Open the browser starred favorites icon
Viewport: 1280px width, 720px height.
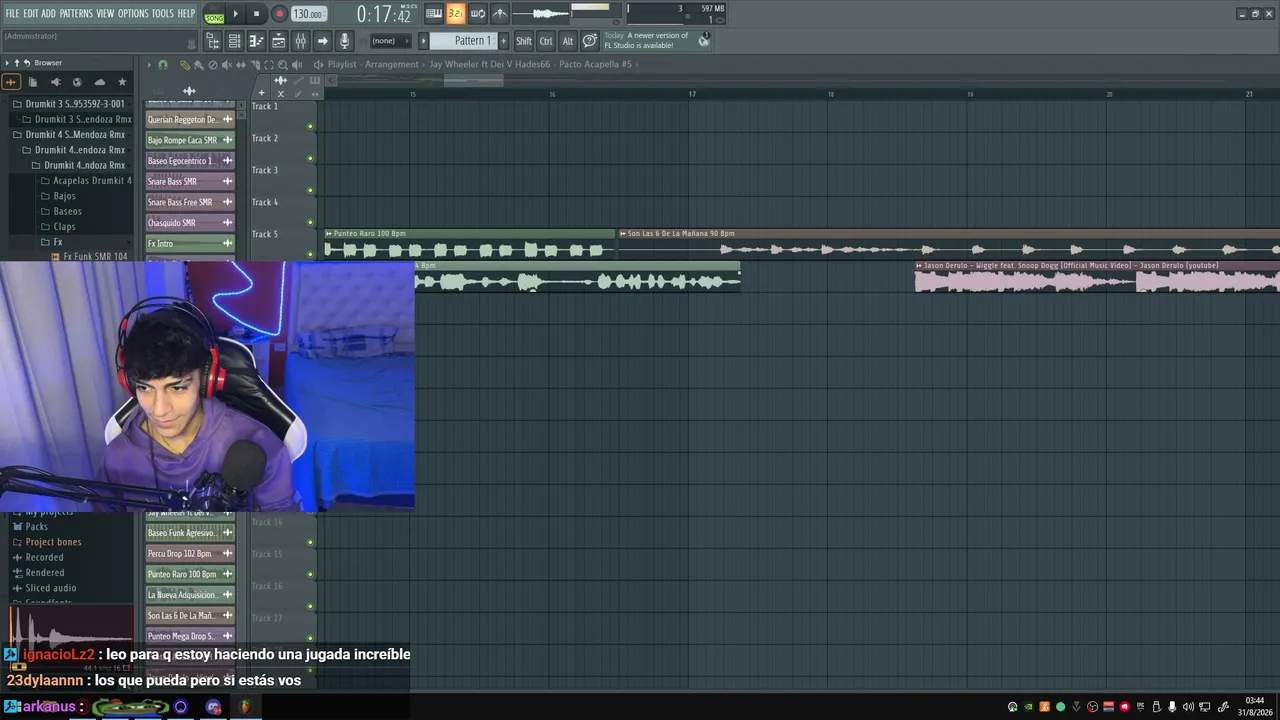coord(122,82)
